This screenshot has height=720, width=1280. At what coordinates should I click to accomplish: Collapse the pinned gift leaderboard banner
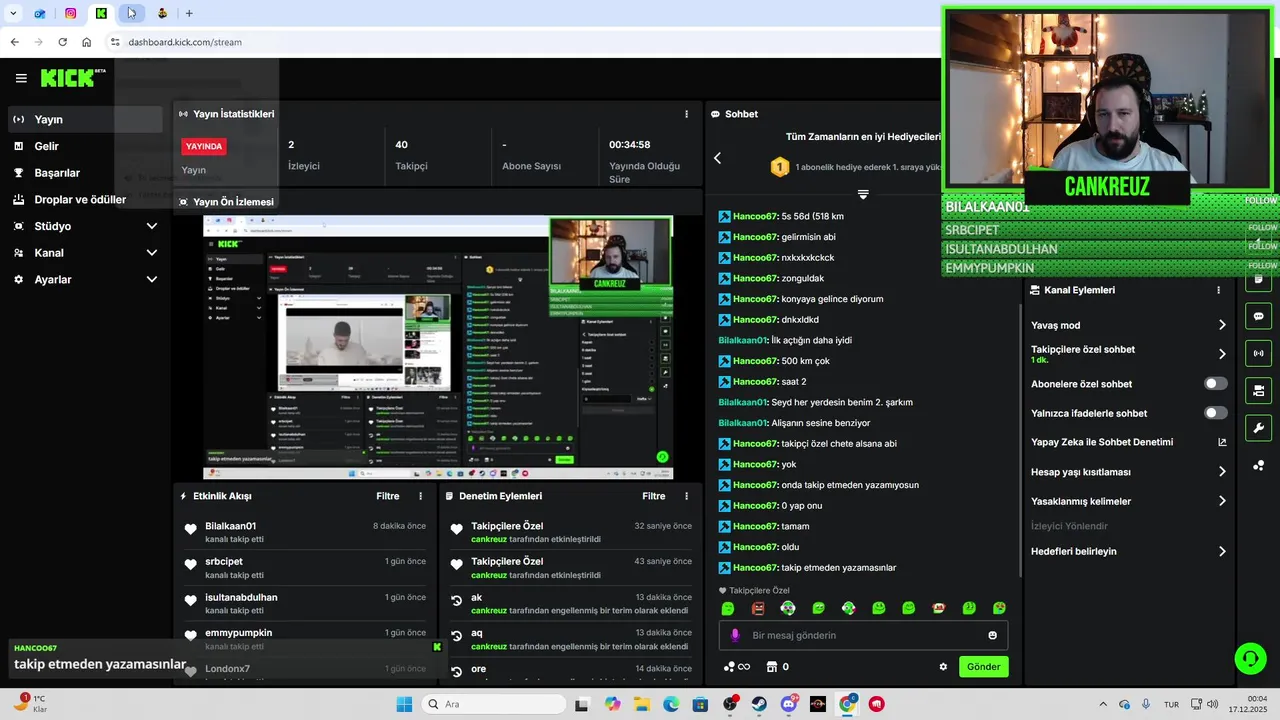863,194
